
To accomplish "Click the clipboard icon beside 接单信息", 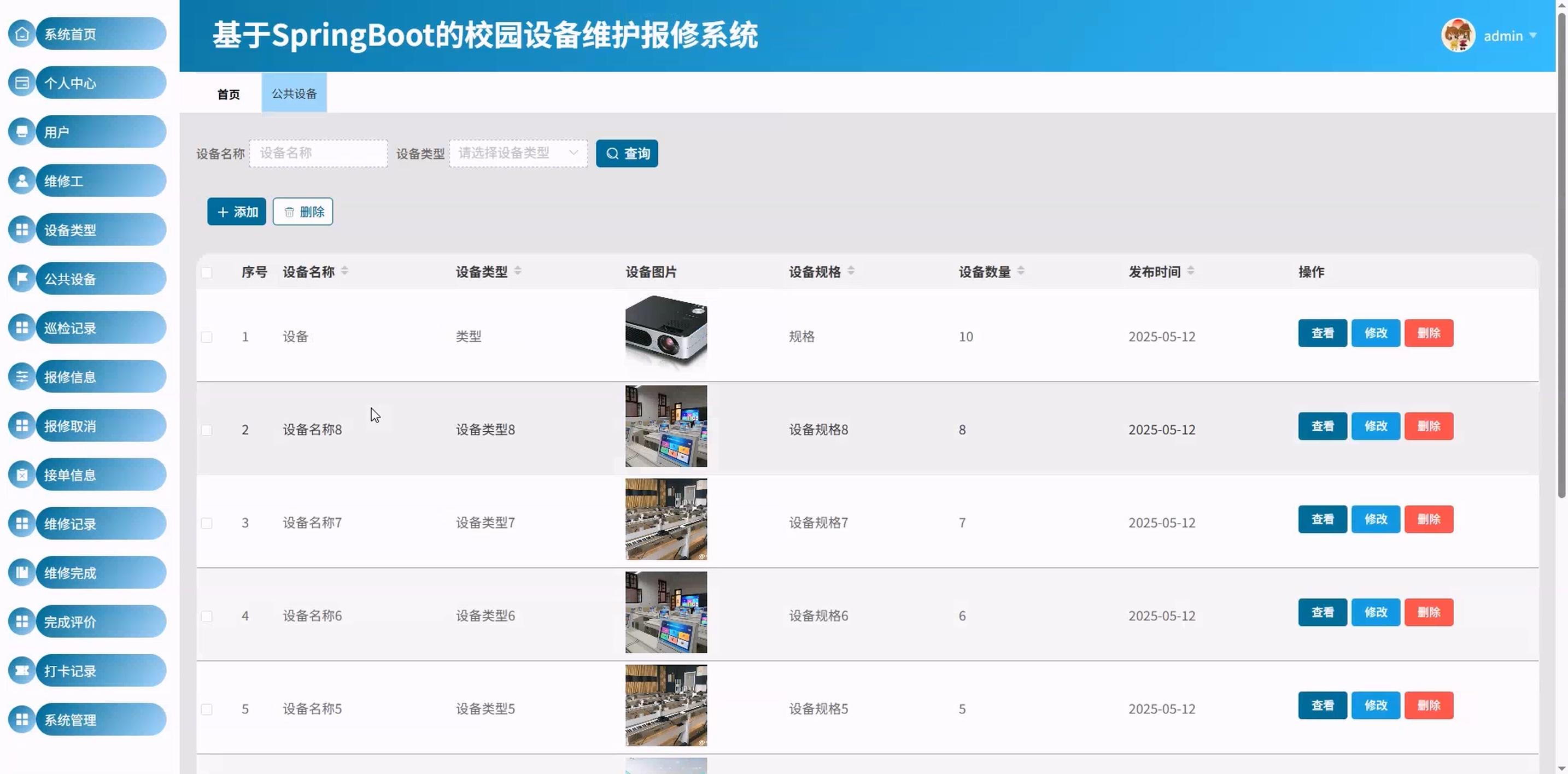I will click(x=22, y=474).
